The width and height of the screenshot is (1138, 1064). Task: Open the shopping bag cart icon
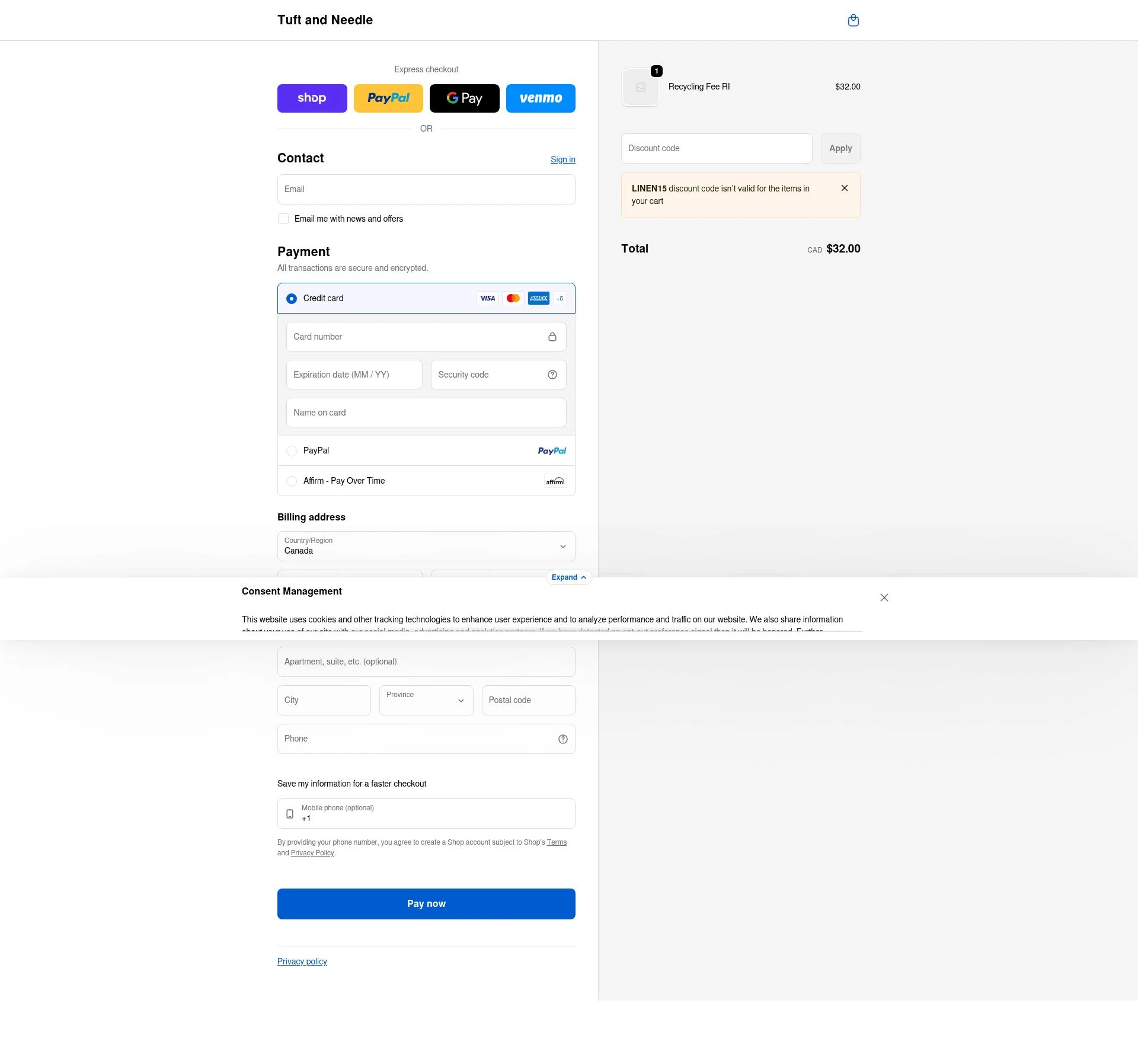pyautogui.click(x=853, y=21)
